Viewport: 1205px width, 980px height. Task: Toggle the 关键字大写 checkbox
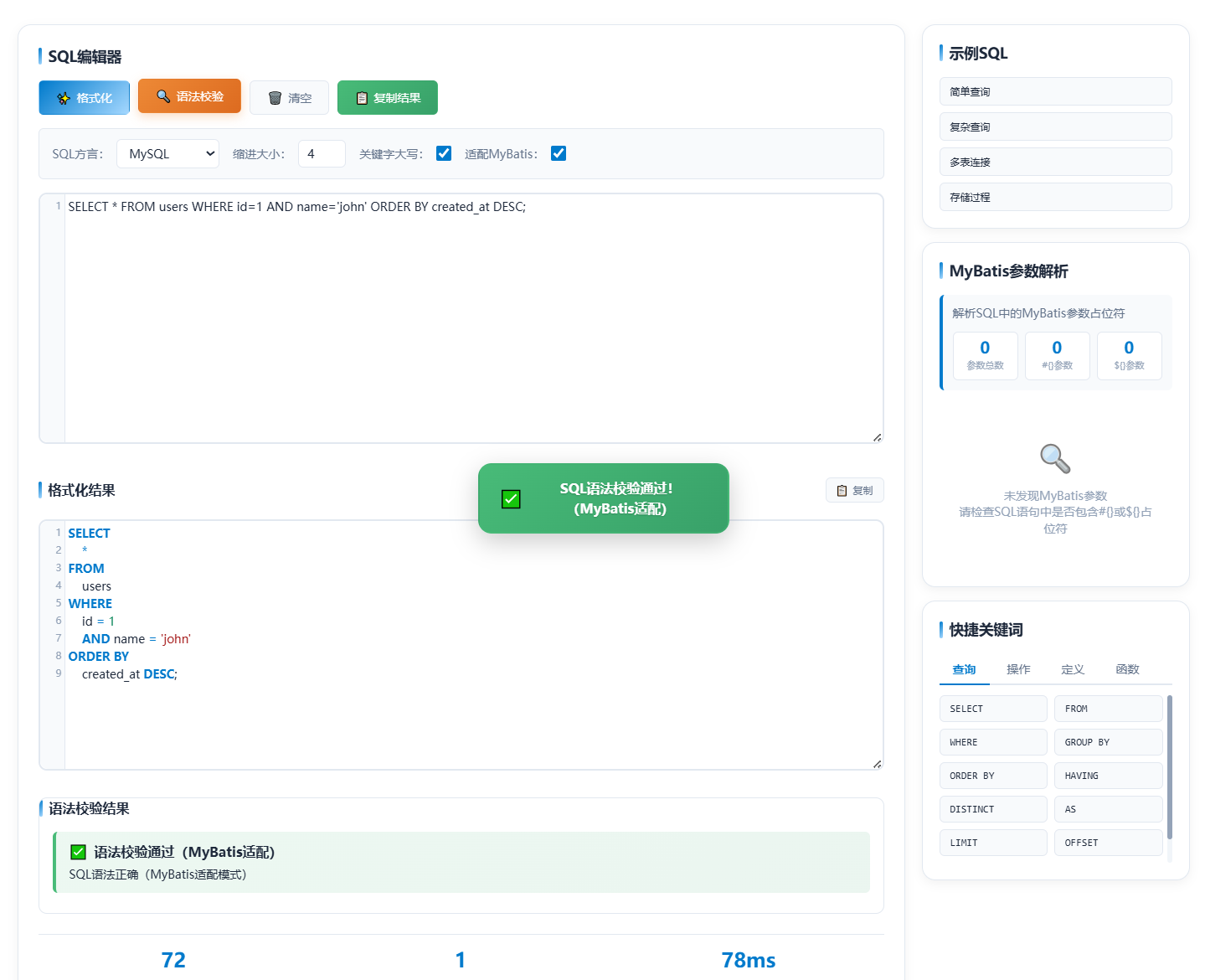coord(444,153)
